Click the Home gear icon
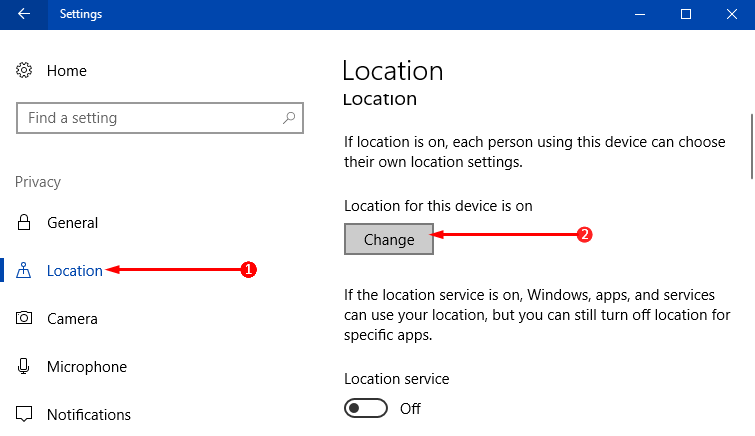 24,70
